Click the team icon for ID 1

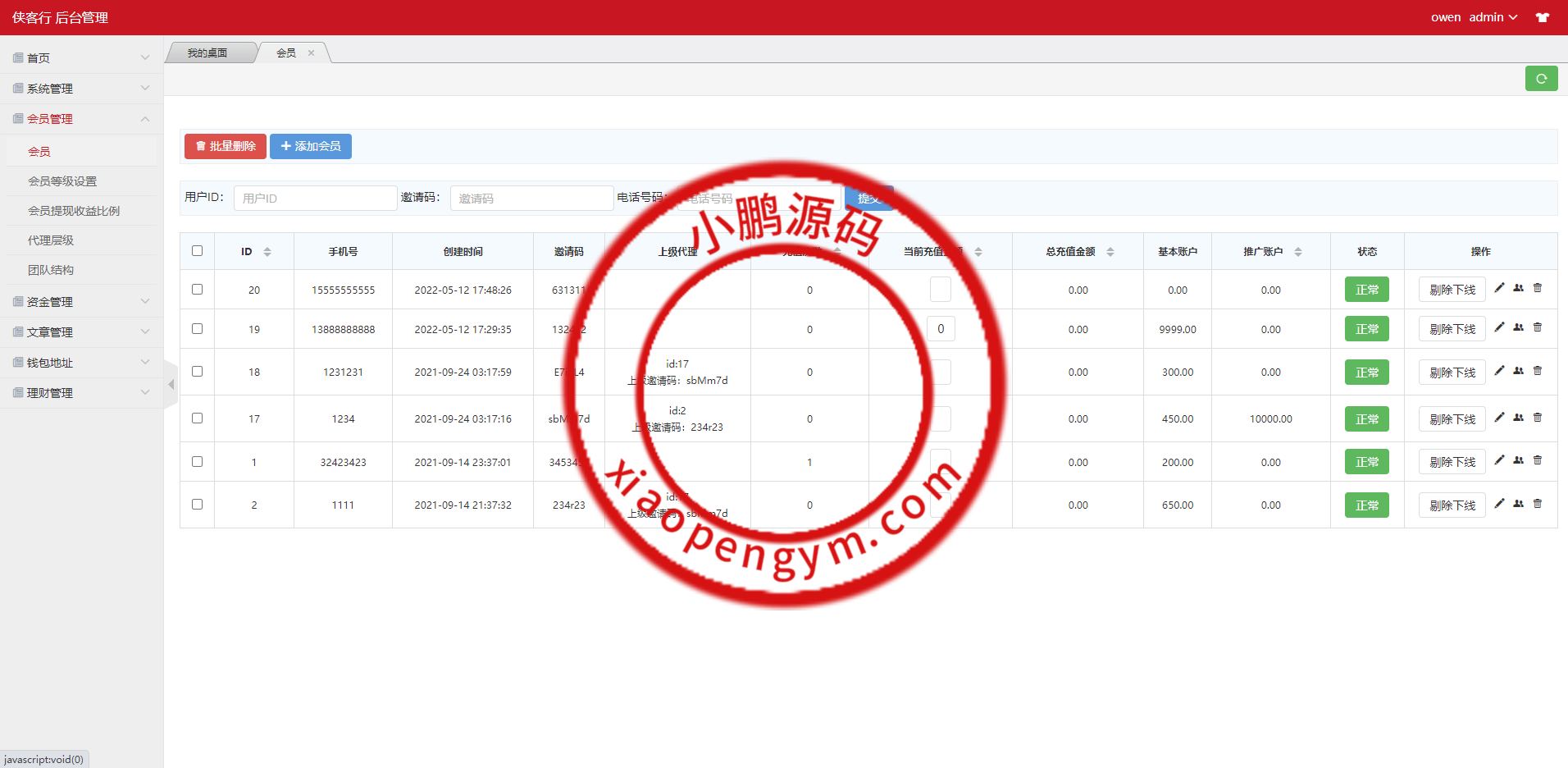[1518, 460]
